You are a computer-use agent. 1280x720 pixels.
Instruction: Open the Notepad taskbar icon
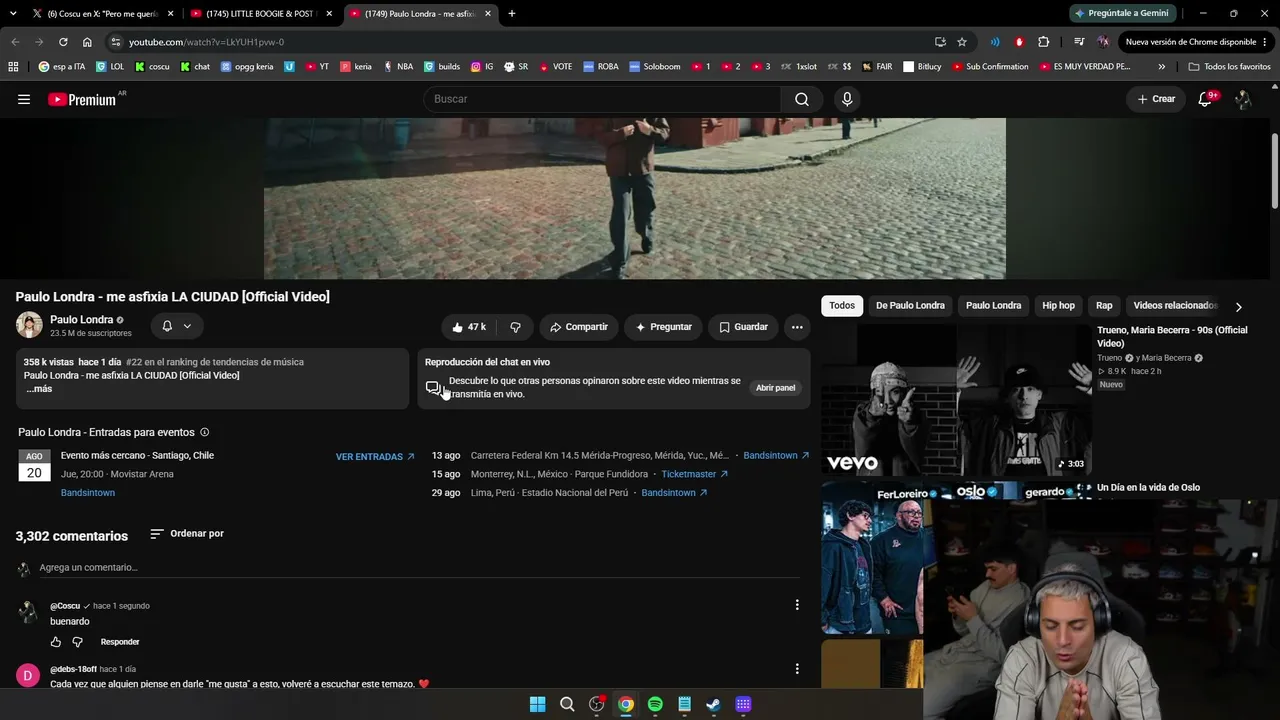pos(684,704)
